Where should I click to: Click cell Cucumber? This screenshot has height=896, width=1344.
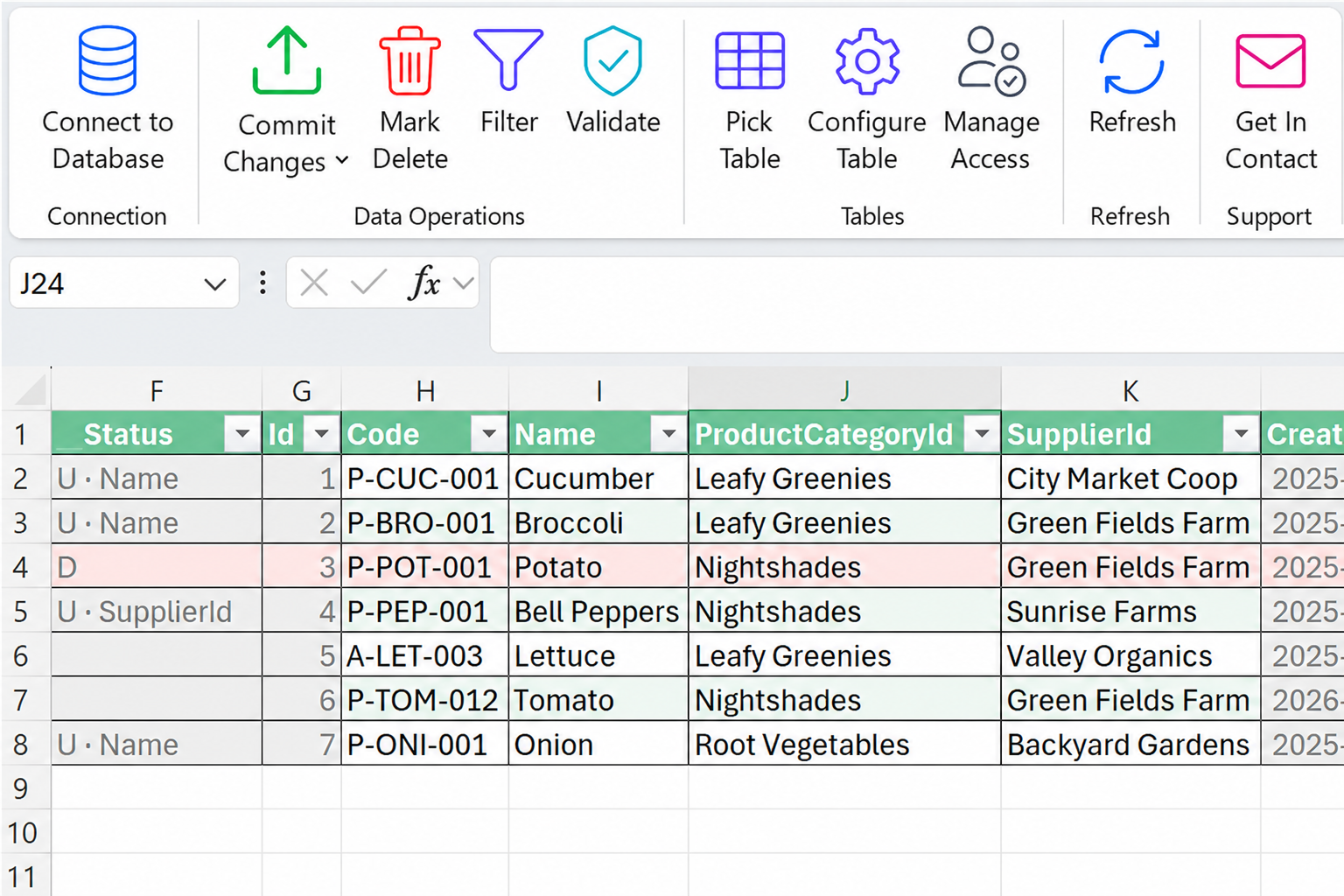(598, 479)
